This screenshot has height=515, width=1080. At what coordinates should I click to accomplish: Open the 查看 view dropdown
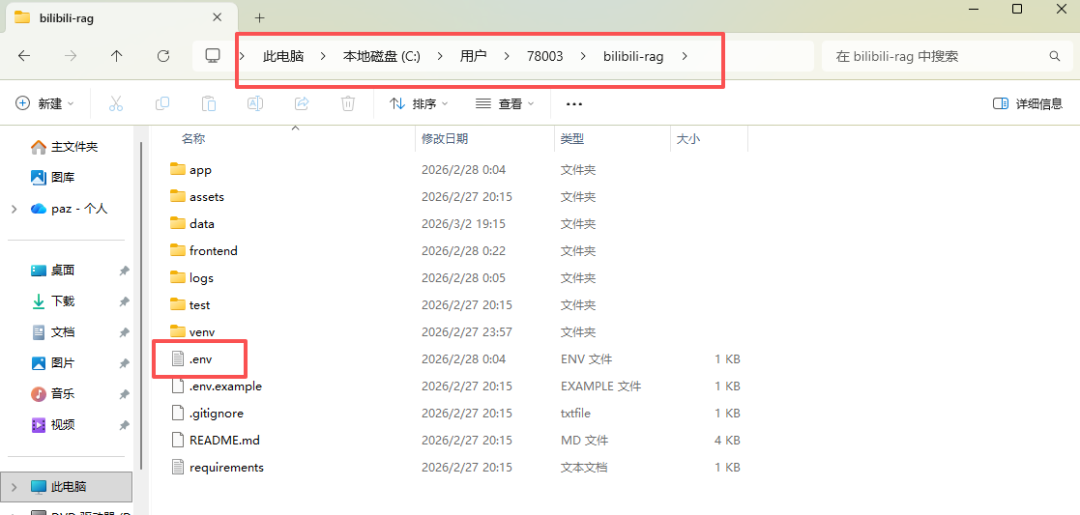click(506, 103)
